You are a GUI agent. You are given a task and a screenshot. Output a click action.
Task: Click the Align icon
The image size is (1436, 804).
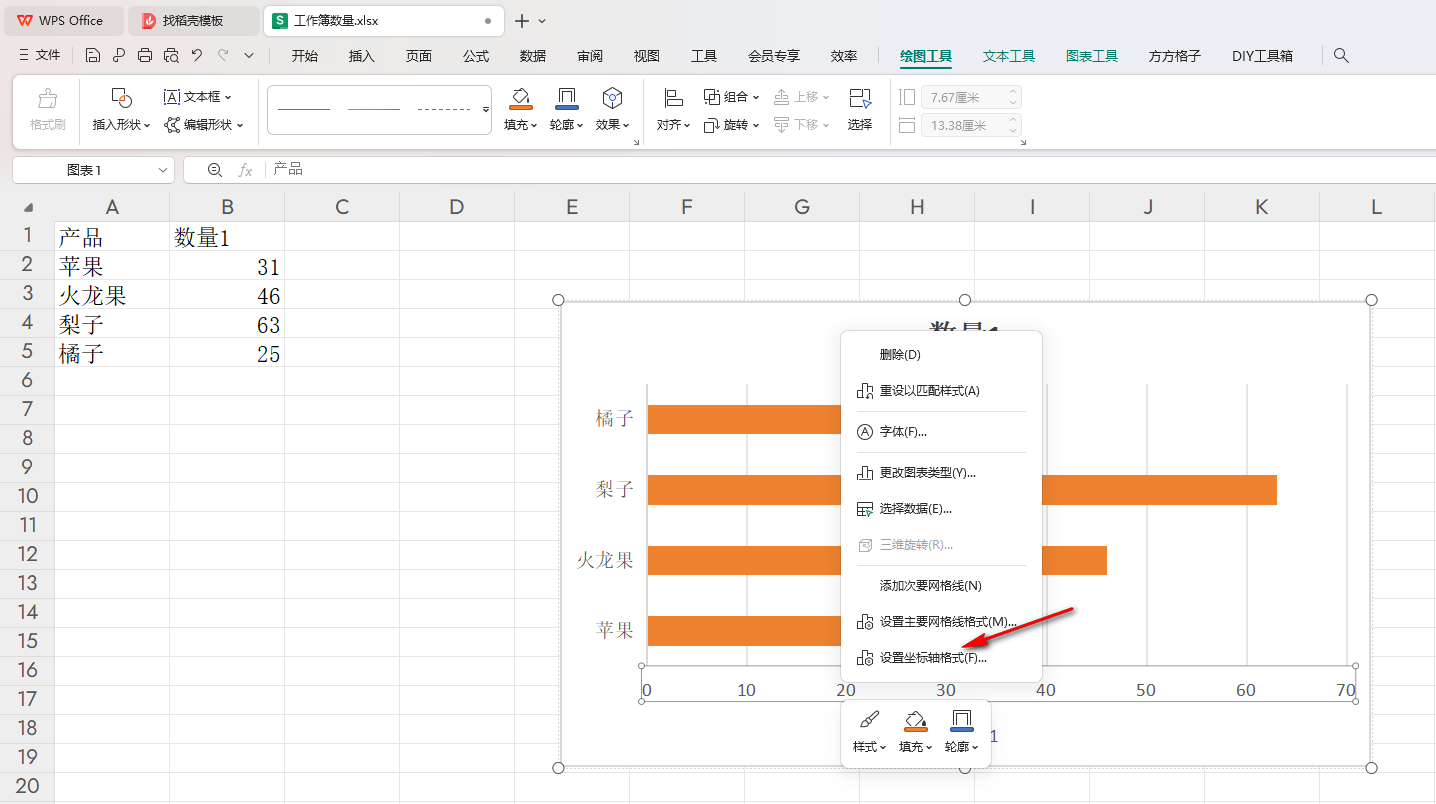pyautogui.click(x=673, y=98)
